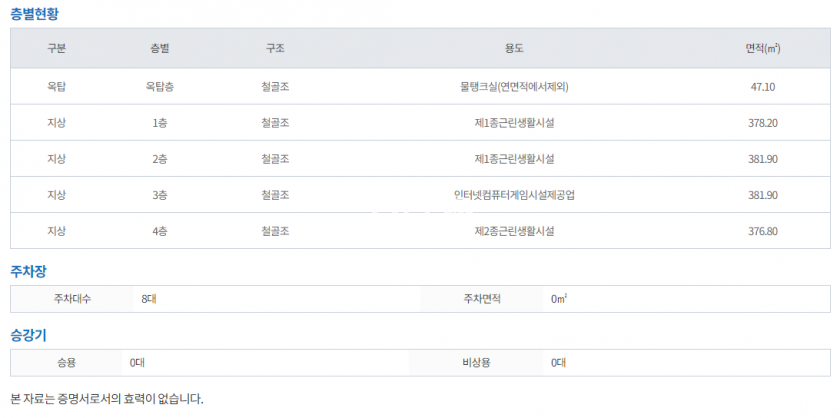Select 인터넷컴퓨터게임시설제공업 usage cell
The height and width of the screenshot is (418, 840).
[x=514, y=195]
